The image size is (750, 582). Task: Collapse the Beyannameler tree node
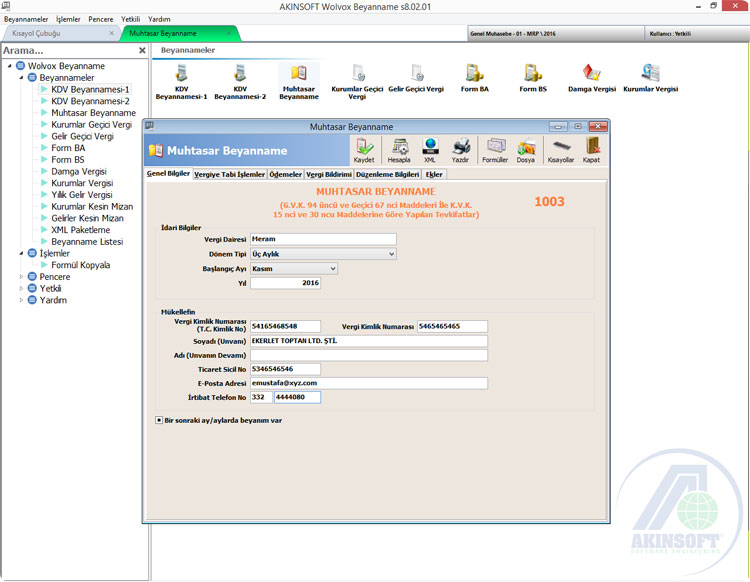coord(21,77)
